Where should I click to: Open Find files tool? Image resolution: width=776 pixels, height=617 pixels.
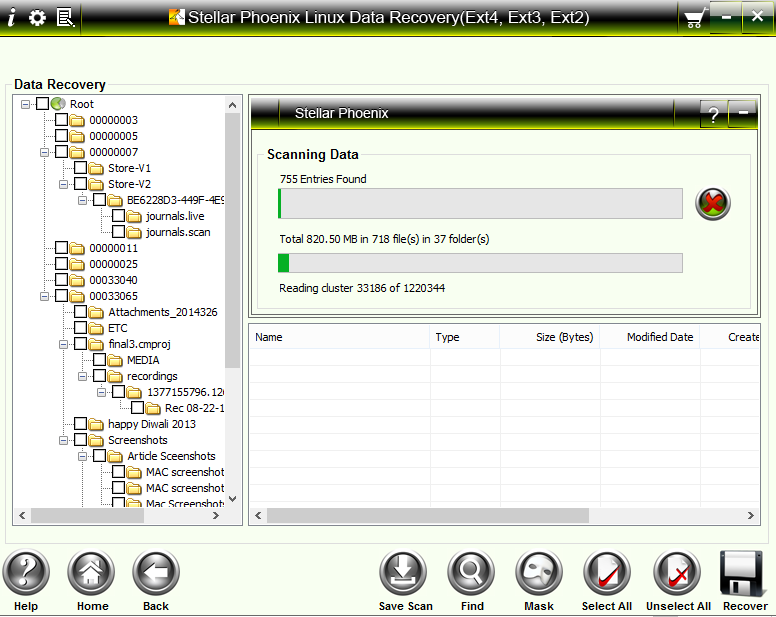pyautogui.click(x=471, y=572)
